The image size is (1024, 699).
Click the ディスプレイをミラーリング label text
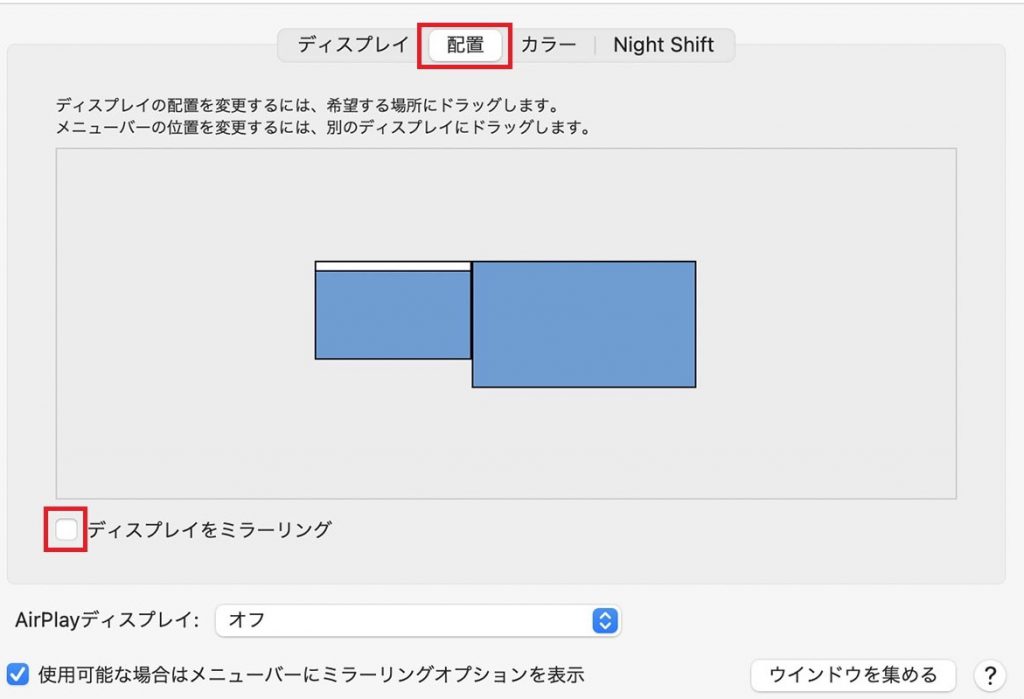point(209,530)
